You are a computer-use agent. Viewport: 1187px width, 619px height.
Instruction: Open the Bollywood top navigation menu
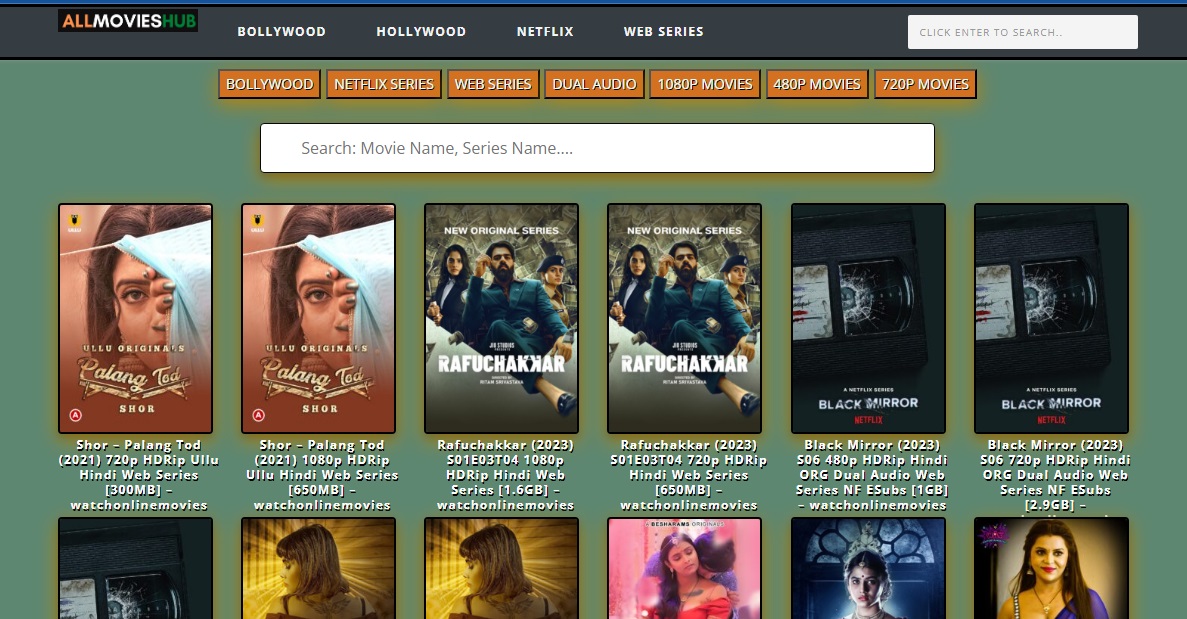282,32
